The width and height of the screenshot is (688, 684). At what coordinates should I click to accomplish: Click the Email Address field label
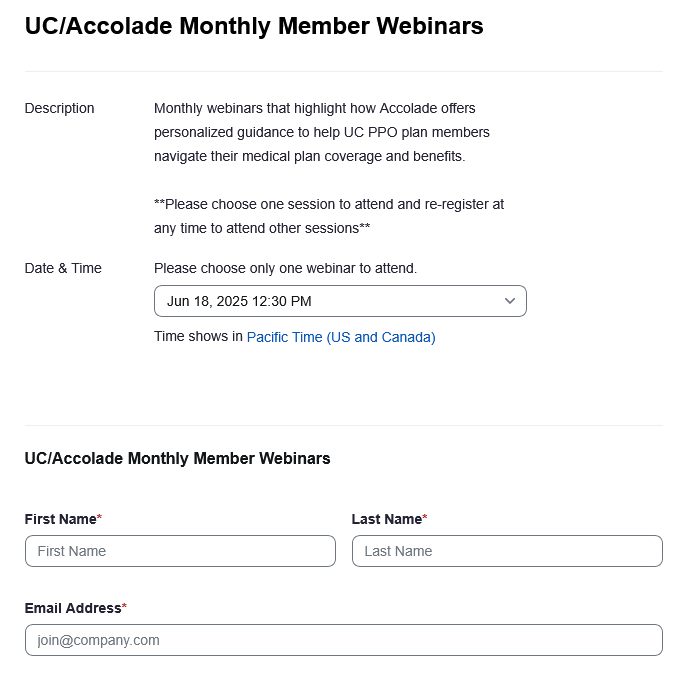coord(72,608)
